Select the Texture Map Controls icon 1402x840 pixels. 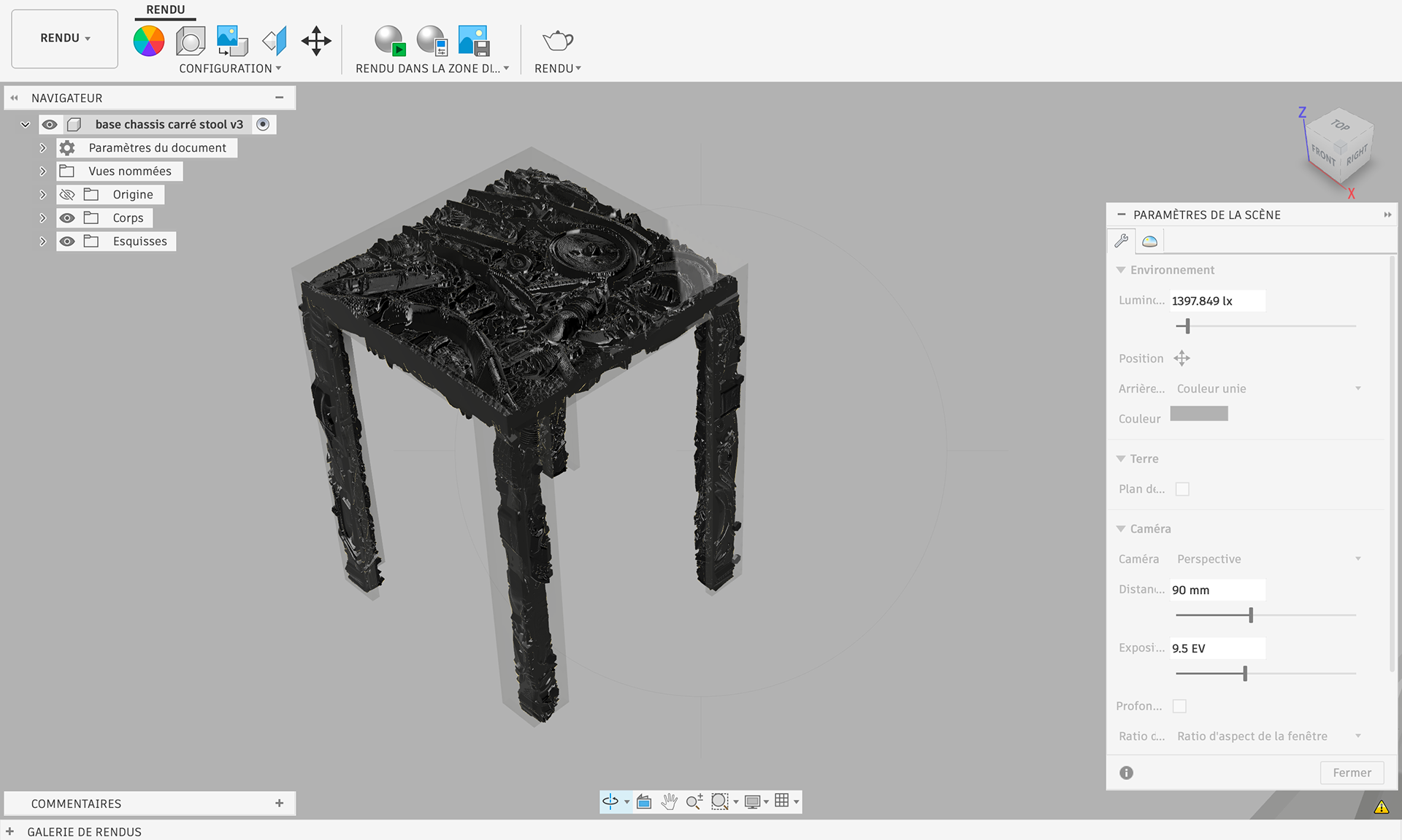275,41
